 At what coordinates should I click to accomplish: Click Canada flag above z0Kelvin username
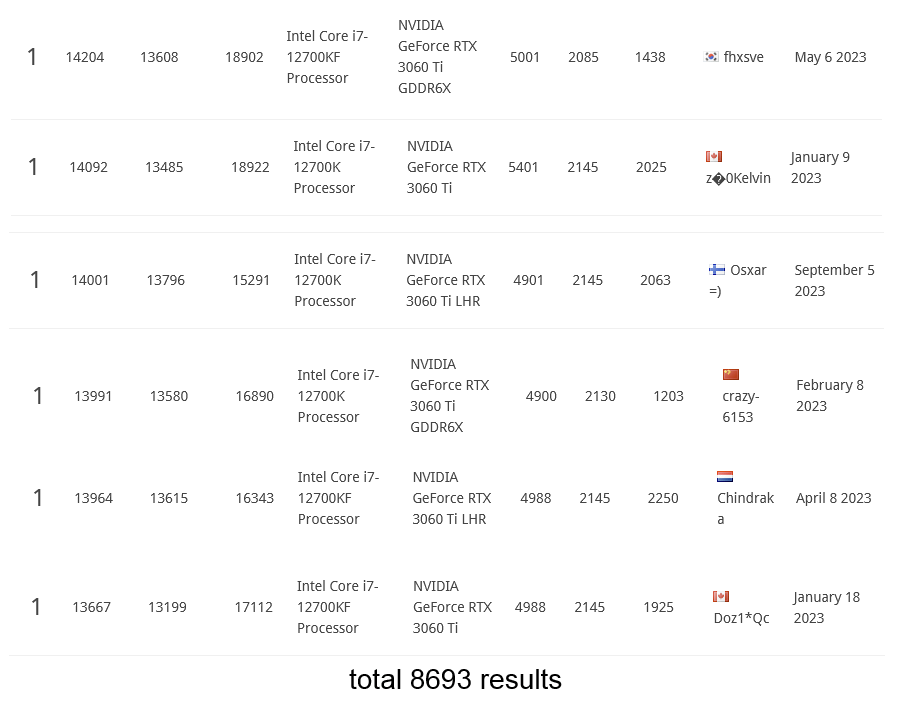pyautogui.click(x=714, y=156)
